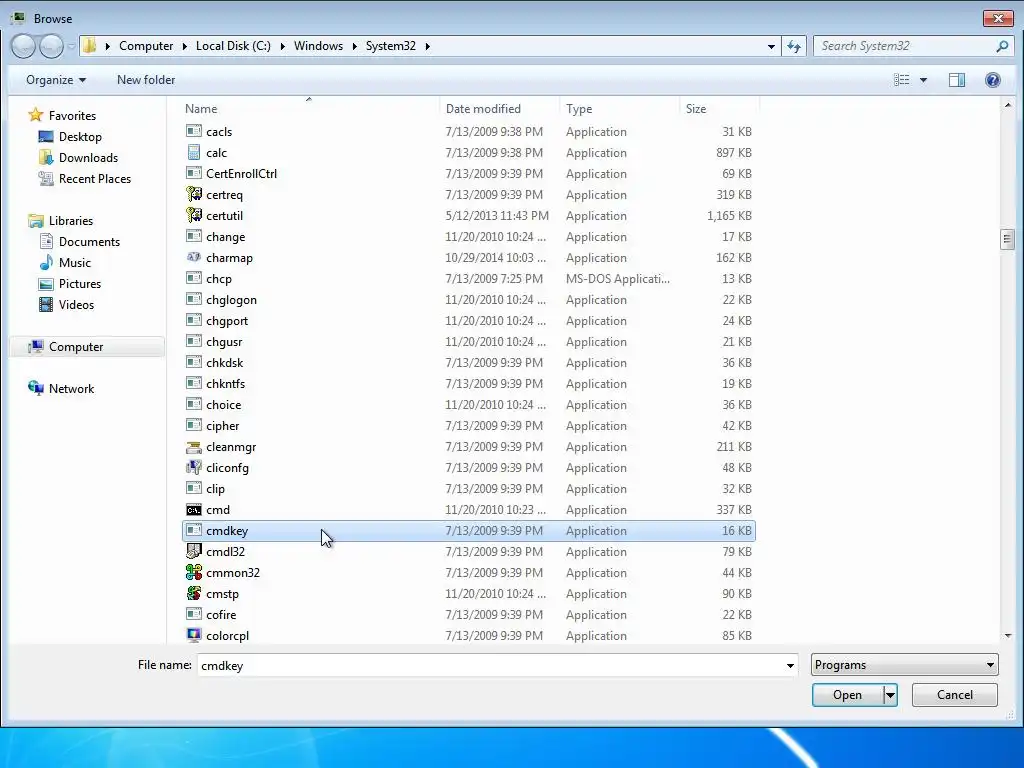This screenshot has height=768, width=1024.
Task: Click the colorcpl monitor icon
Action: (193, 635)
